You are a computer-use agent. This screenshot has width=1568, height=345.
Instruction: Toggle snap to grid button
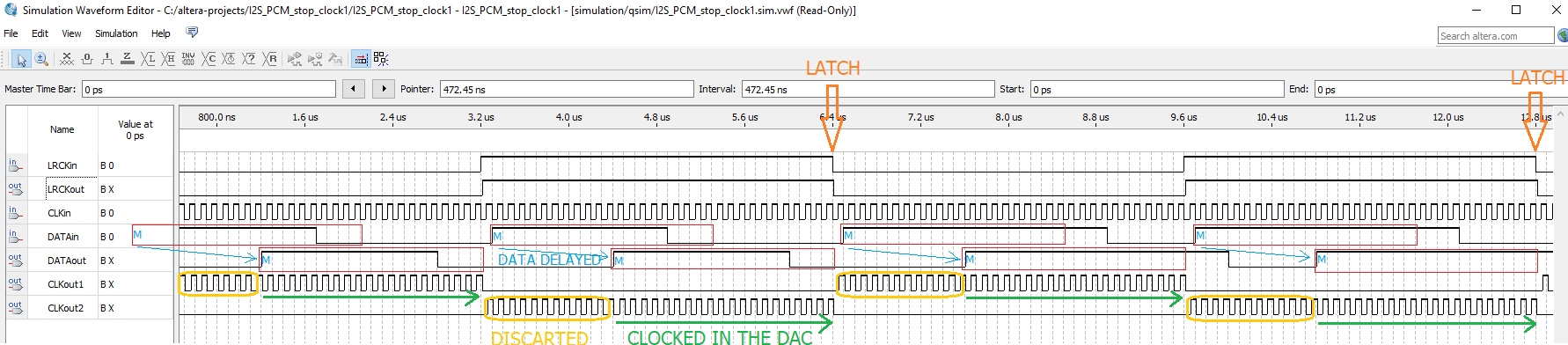pyautogui.click(x=381, y=59)
